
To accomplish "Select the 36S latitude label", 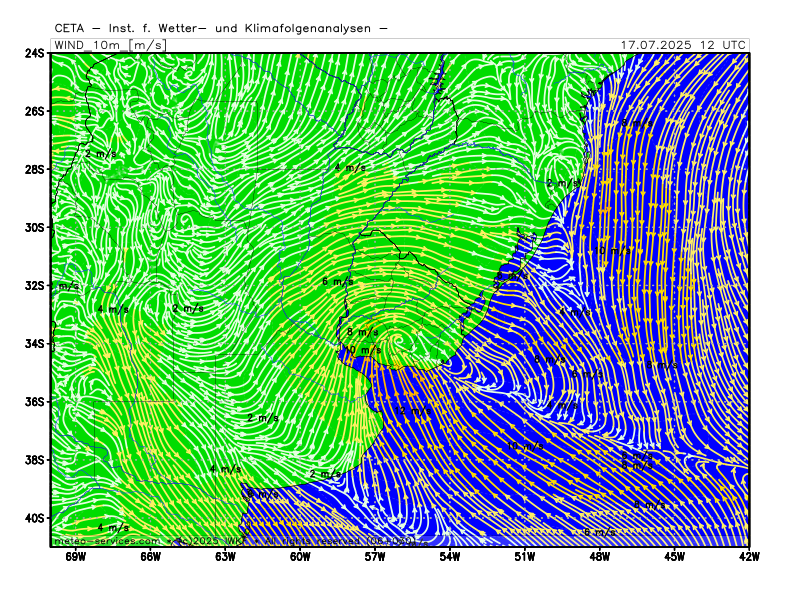I will coord(35,402).
